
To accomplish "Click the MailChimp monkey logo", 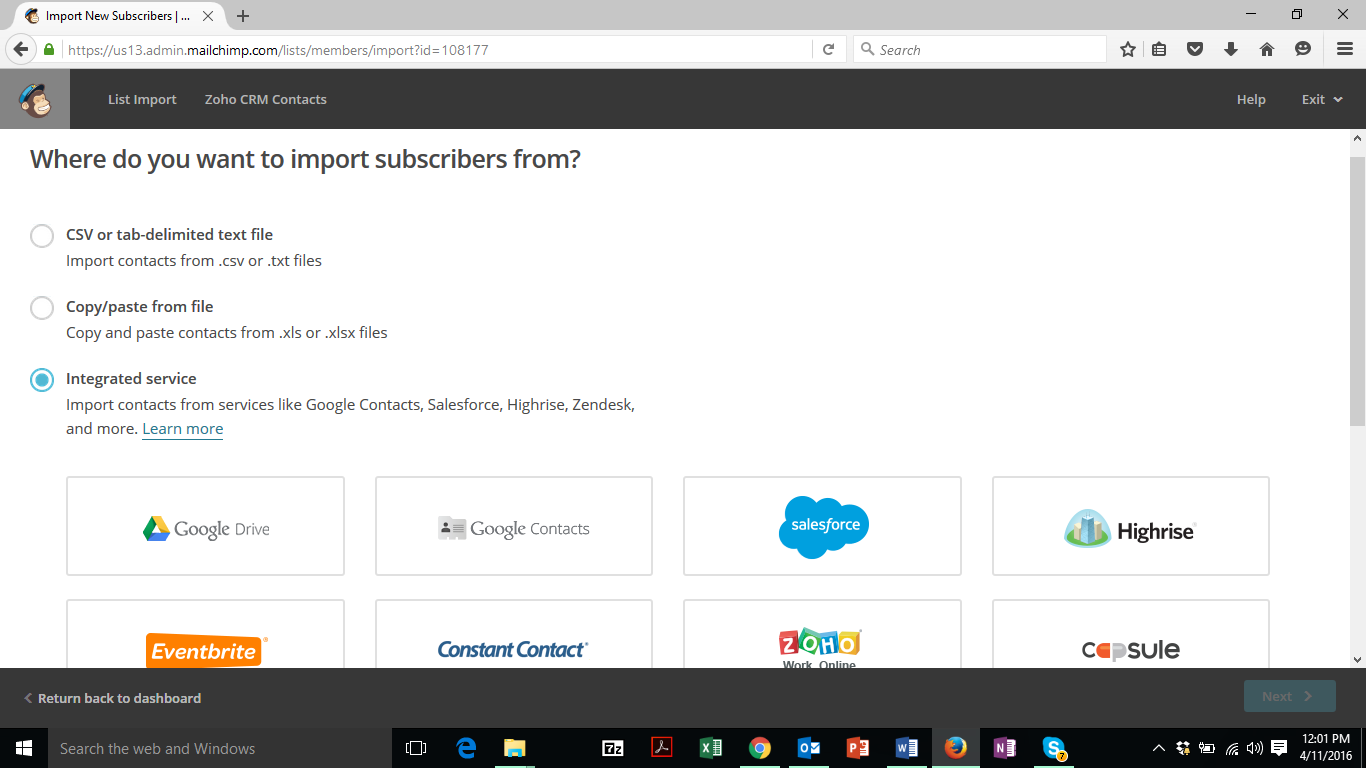I will tap(35, 99).
